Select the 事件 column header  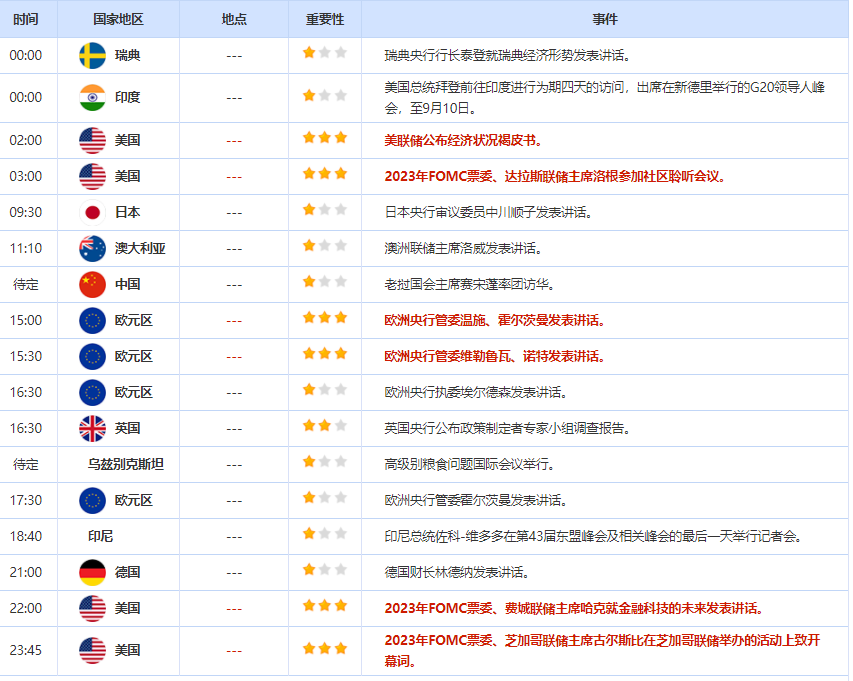click(605, 19)
